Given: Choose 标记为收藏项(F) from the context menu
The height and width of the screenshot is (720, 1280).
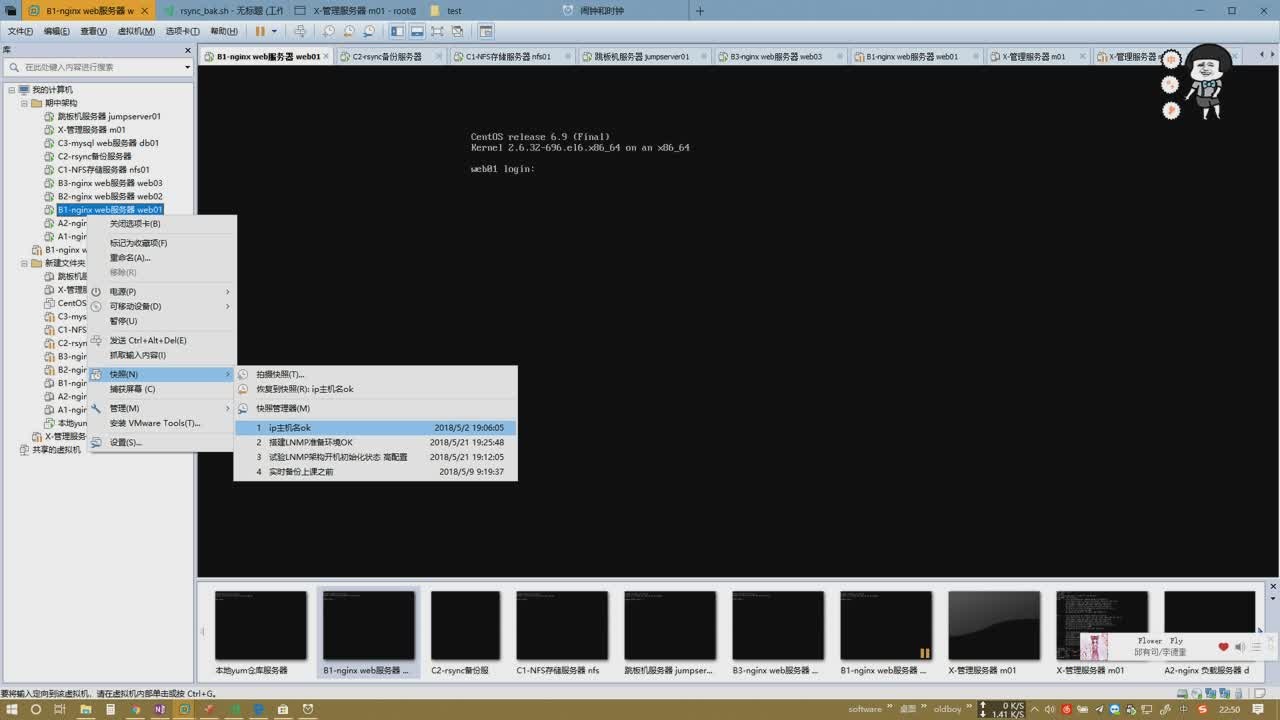Looking at the screenshot, I should tap(162, 243).
